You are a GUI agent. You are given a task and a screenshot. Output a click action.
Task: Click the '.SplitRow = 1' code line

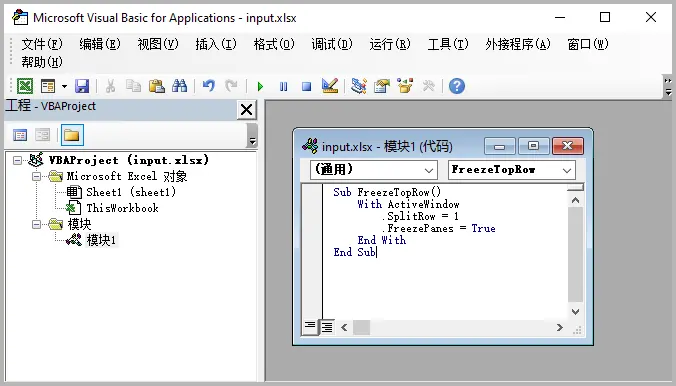(420, 216)
